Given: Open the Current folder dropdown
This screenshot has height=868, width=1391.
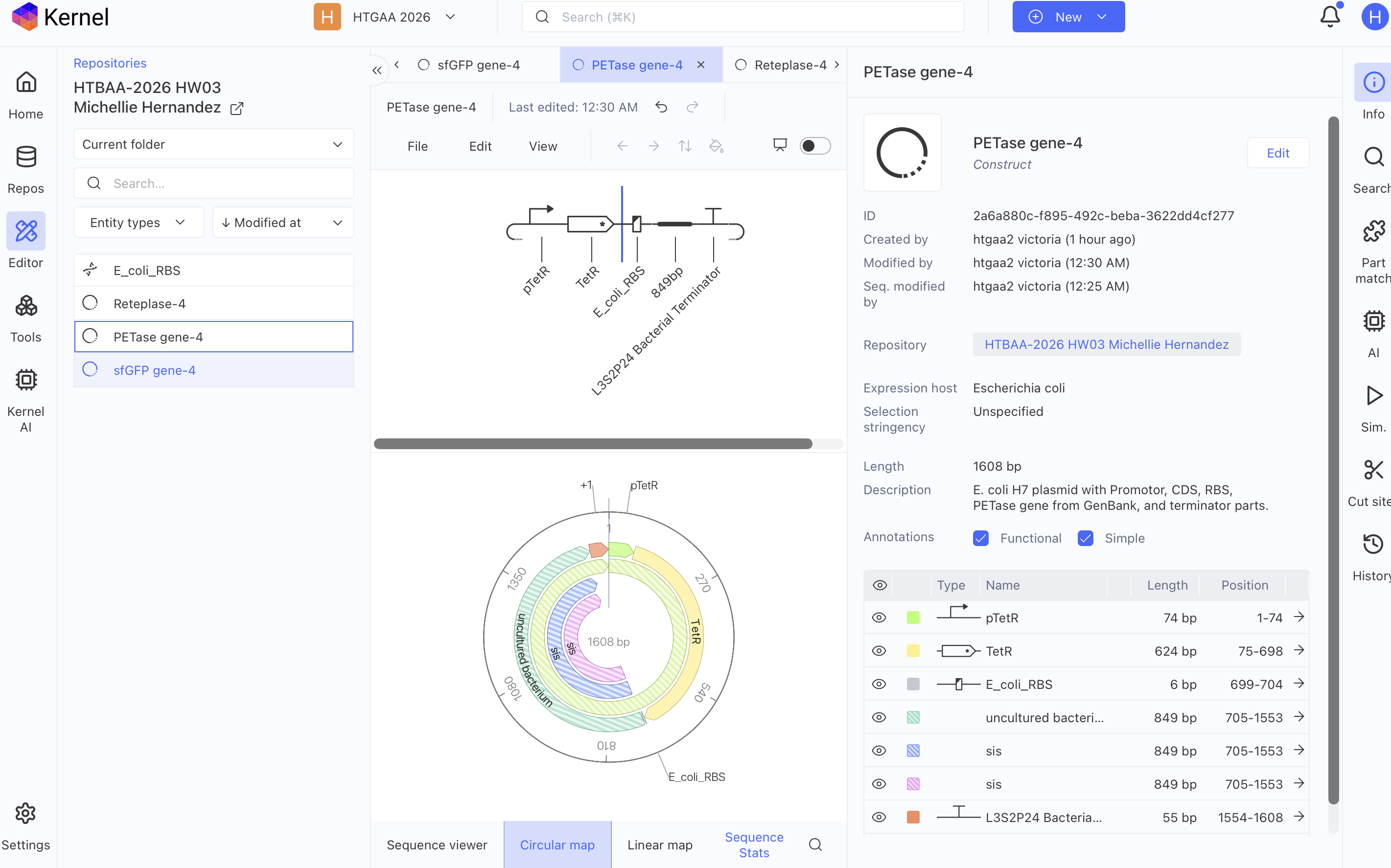Looking at the screenshot, I should [213, 144].
